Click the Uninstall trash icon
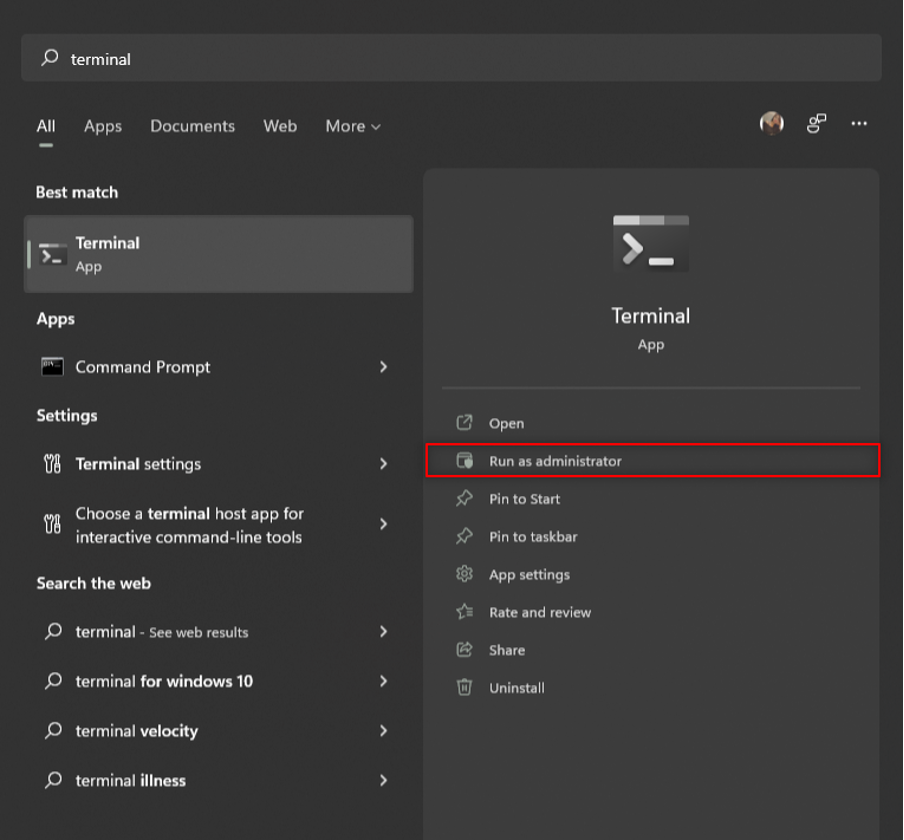Viewport: 904px width, 840px height. 464,687
